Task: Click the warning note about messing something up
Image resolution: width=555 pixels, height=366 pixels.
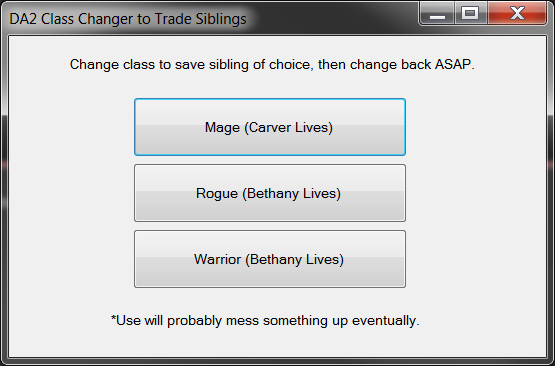Action: pos(265,321)
